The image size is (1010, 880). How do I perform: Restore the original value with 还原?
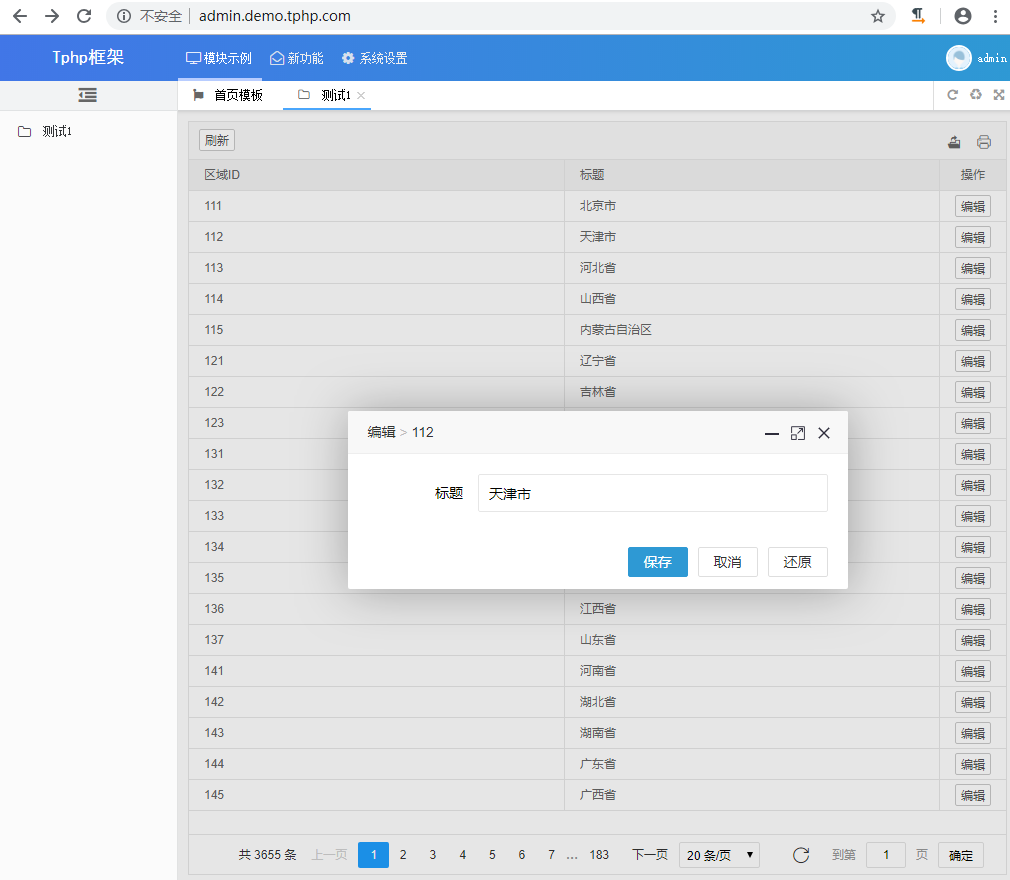[797, 562]
